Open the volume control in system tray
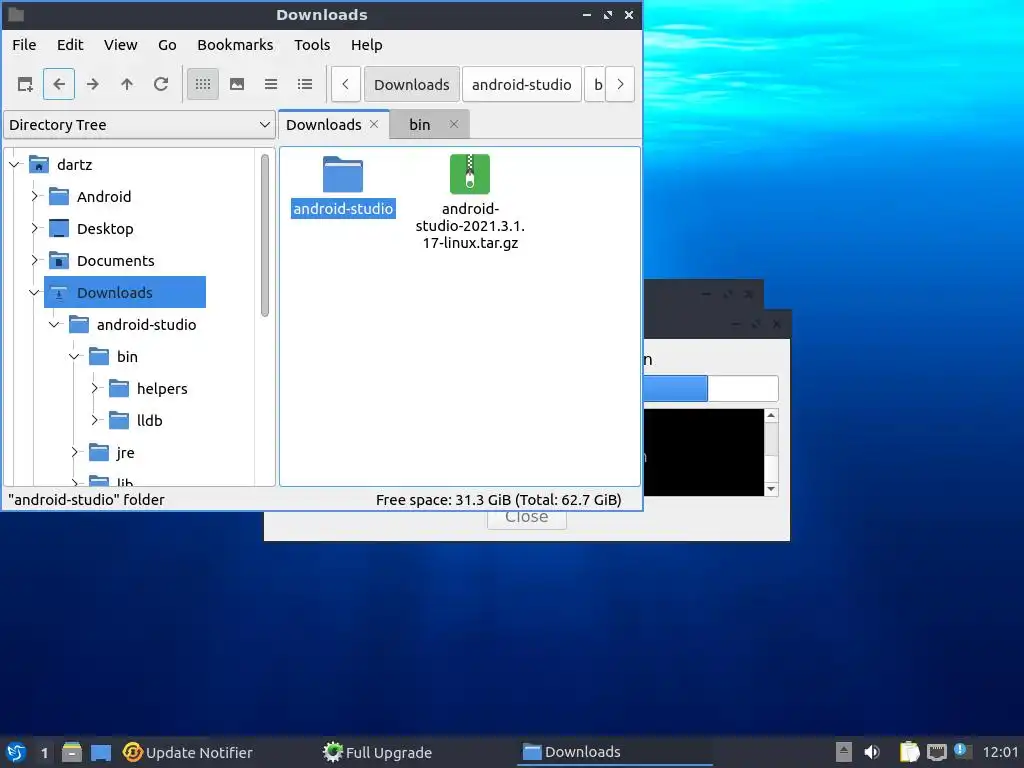 (872, 752)
